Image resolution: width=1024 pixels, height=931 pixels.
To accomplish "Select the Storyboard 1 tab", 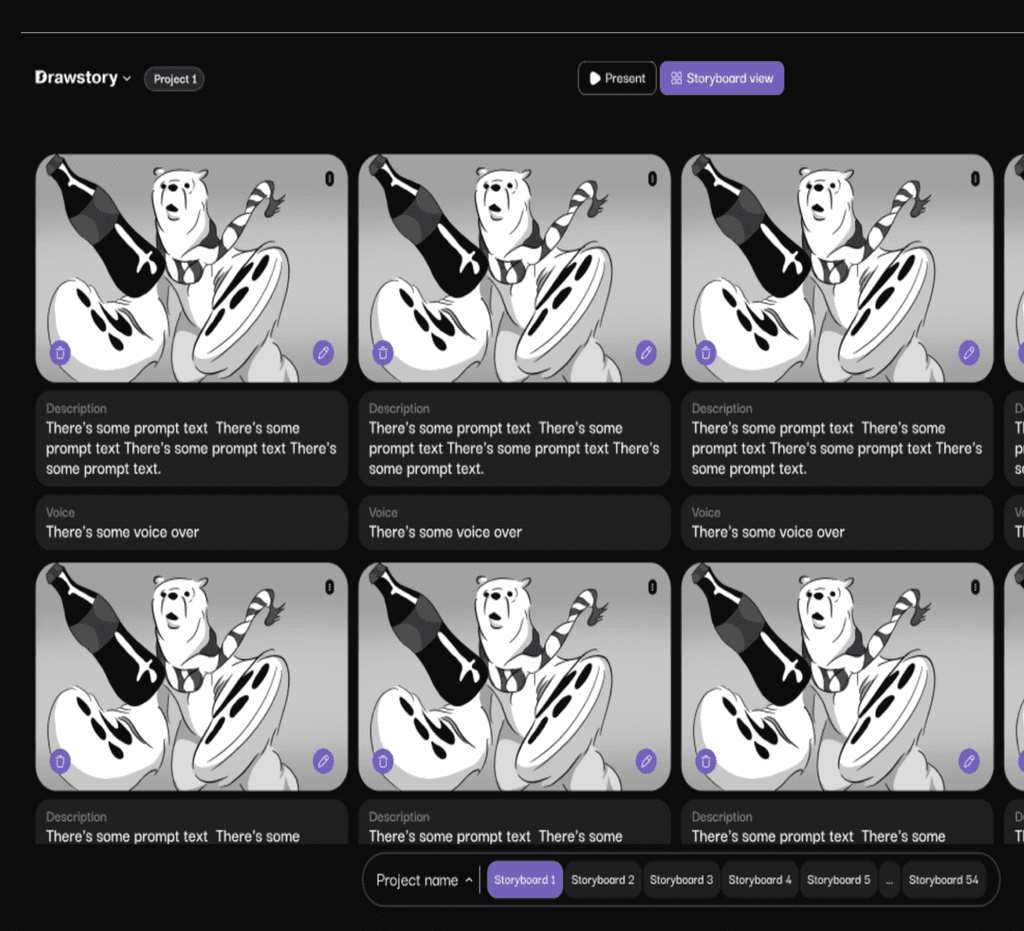I will pos(525,880).
